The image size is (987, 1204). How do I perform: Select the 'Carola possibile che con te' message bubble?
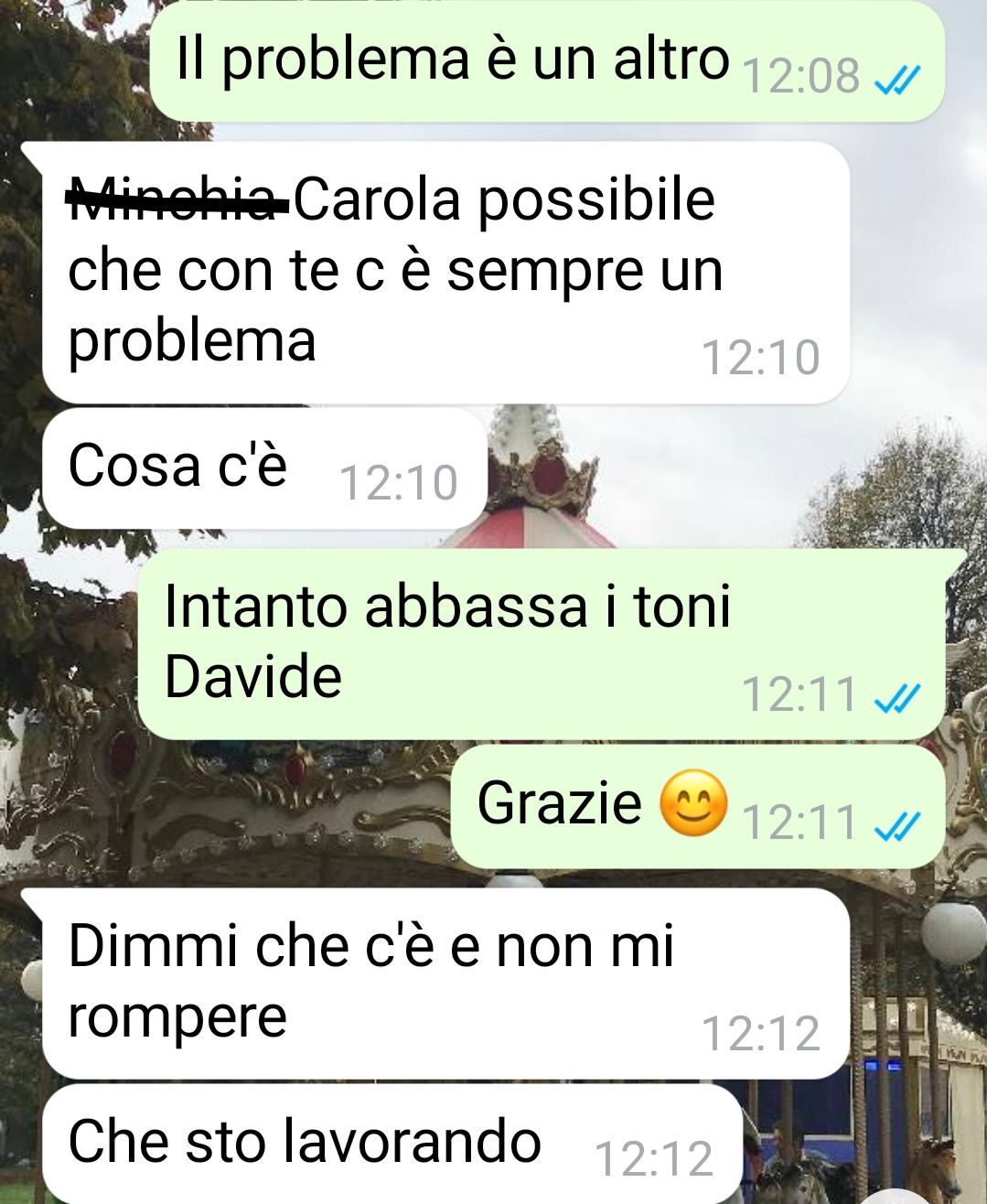pos(446,273)
